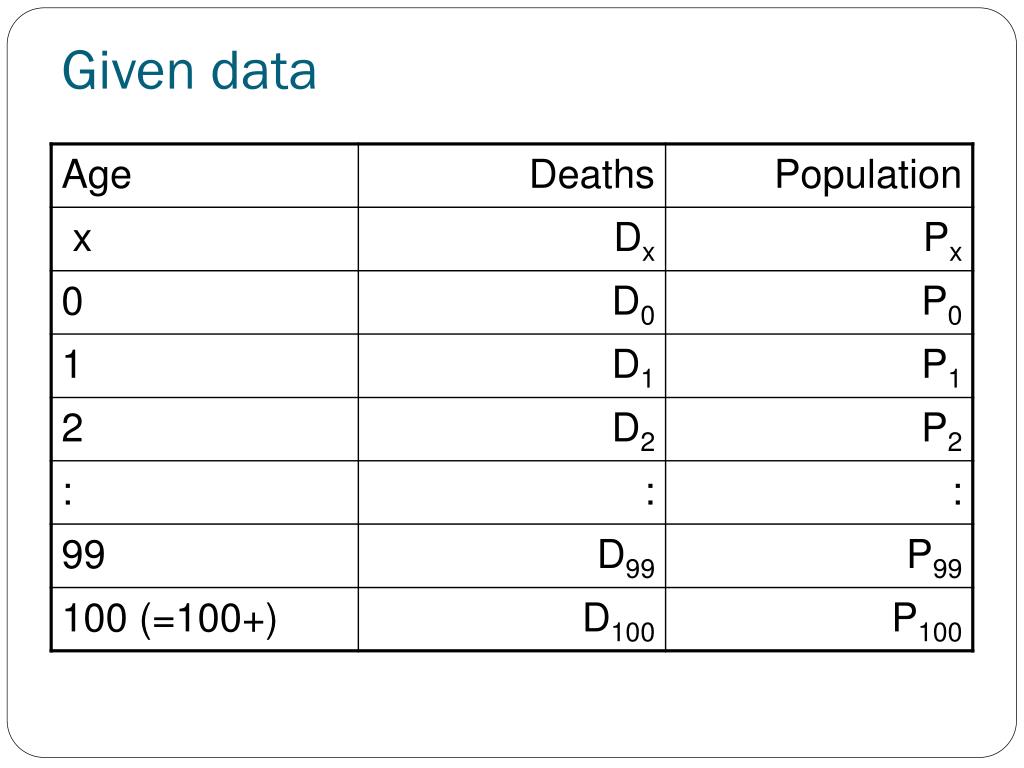Select the '100 (=100+)' age cell

coord(205,619)
